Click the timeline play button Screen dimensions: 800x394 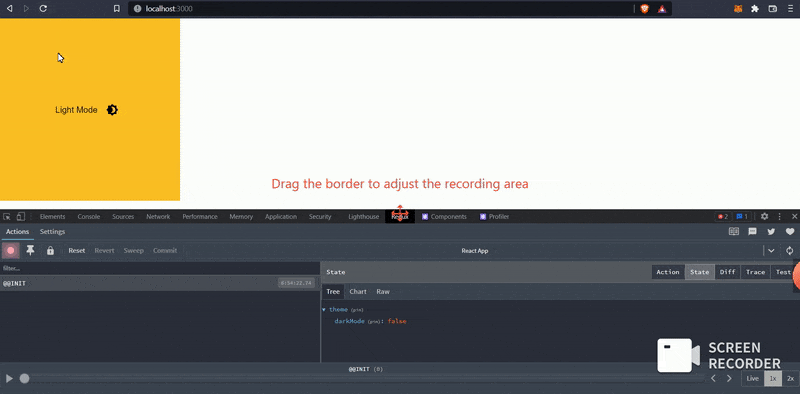pyautogui.click(x=9, y=378)
